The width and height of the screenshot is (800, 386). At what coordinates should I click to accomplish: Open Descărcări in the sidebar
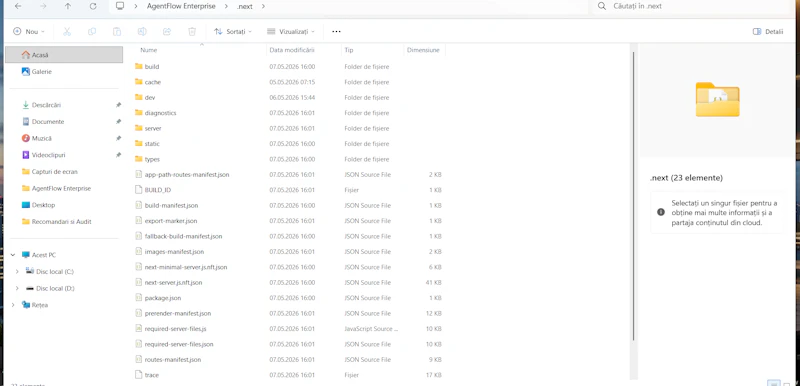pos(46,105)
